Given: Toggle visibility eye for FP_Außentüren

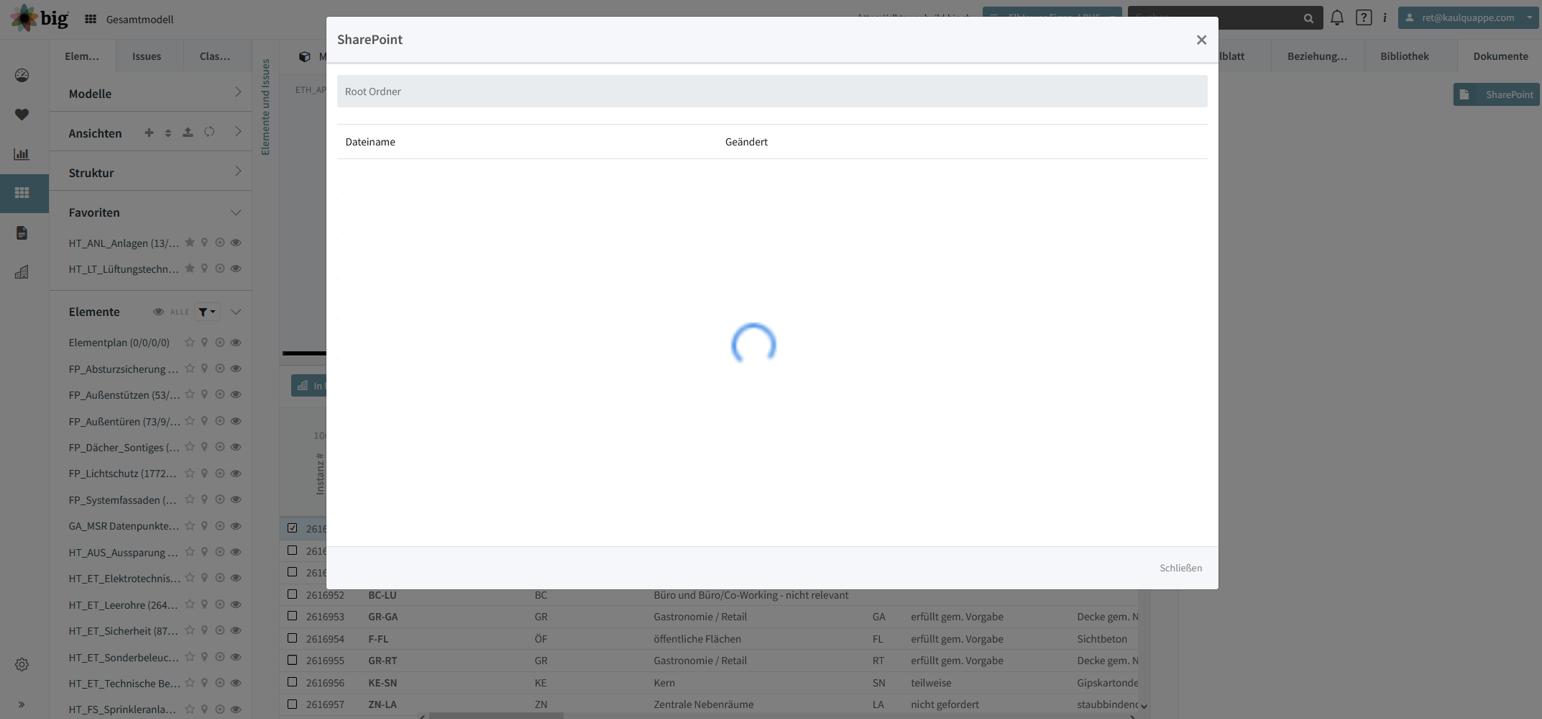Looking at the screenshot, I should (x=236, y=421).
